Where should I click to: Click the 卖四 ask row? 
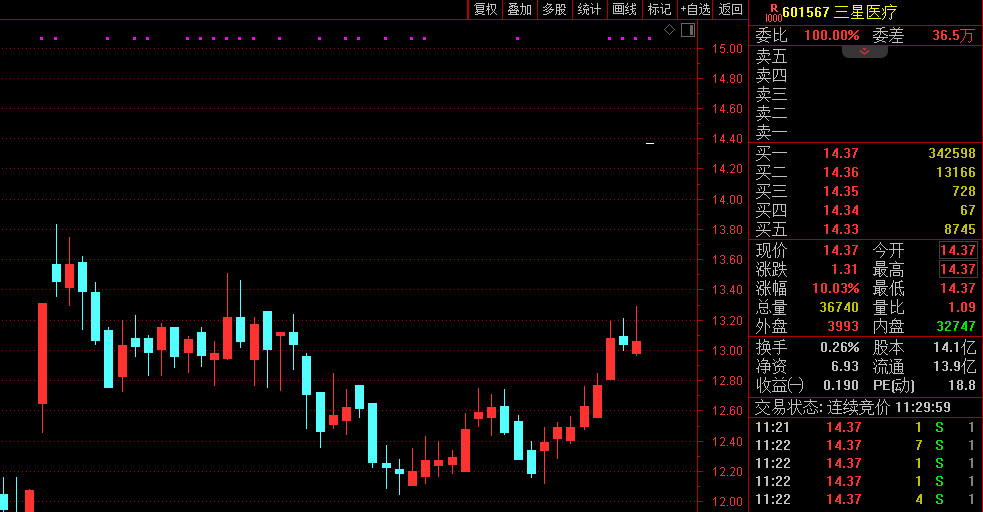[x=865, y=76]
